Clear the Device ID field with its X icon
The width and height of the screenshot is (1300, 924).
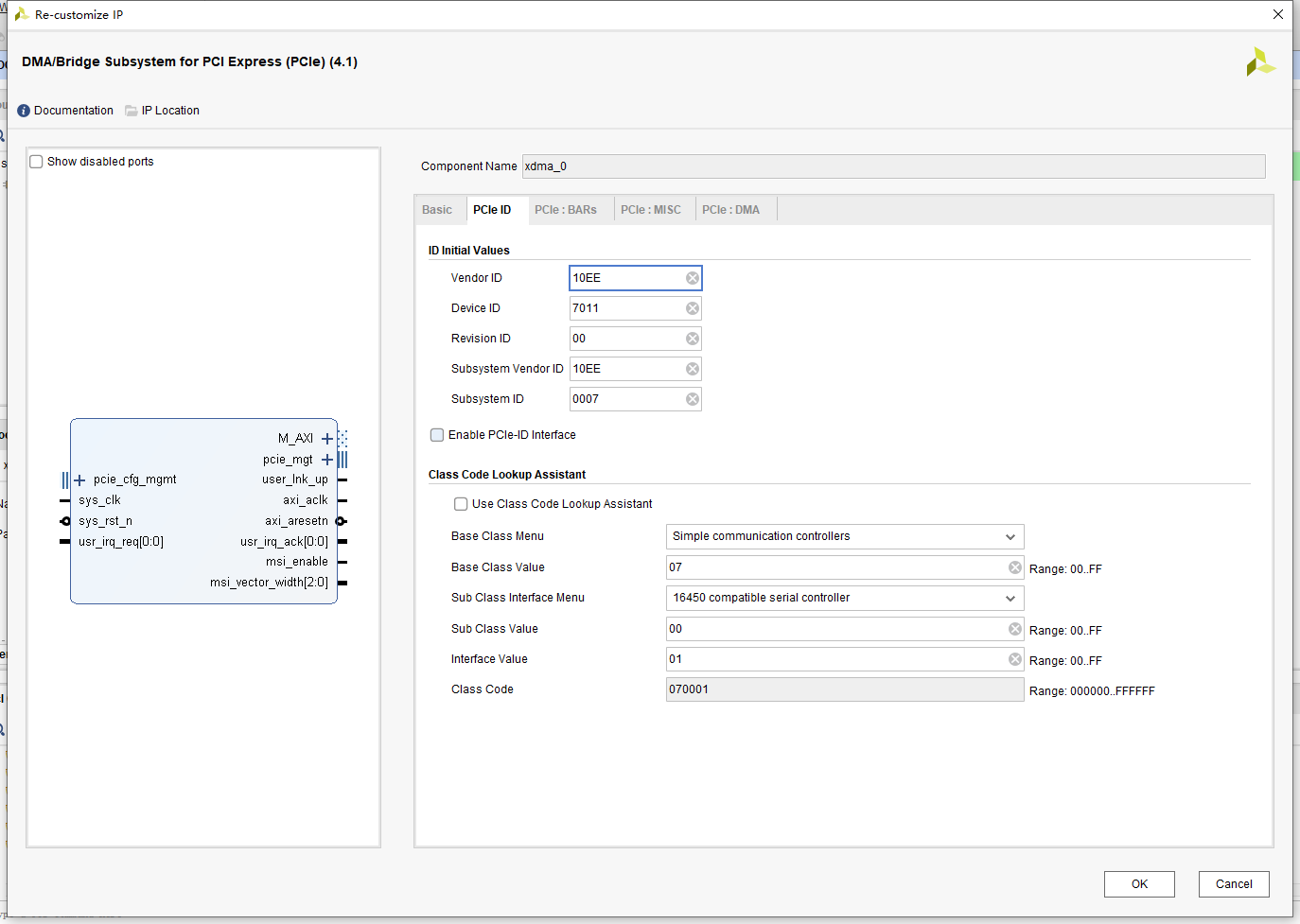(x=693, y=308)
